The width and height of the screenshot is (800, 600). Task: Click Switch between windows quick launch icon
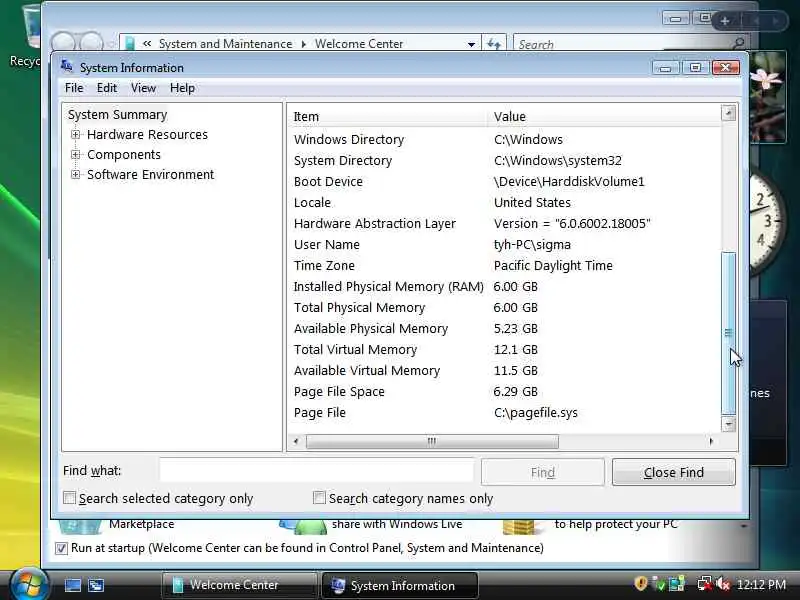click(x=96, y=585)
